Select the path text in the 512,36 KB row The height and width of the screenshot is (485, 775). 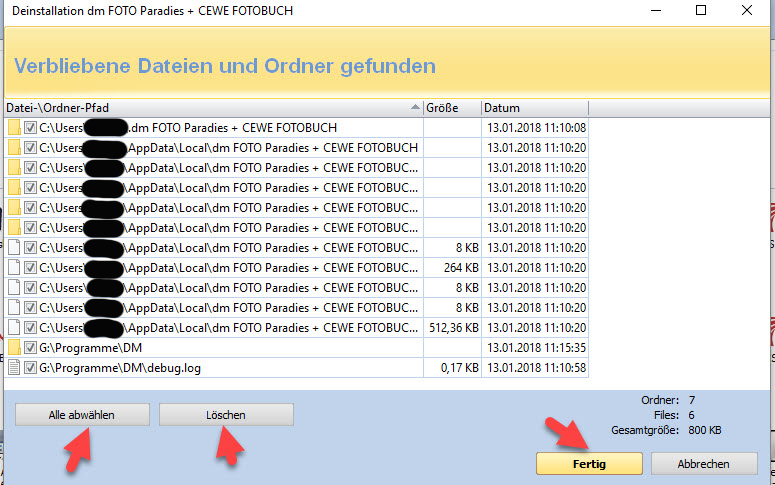coord(228,327)
